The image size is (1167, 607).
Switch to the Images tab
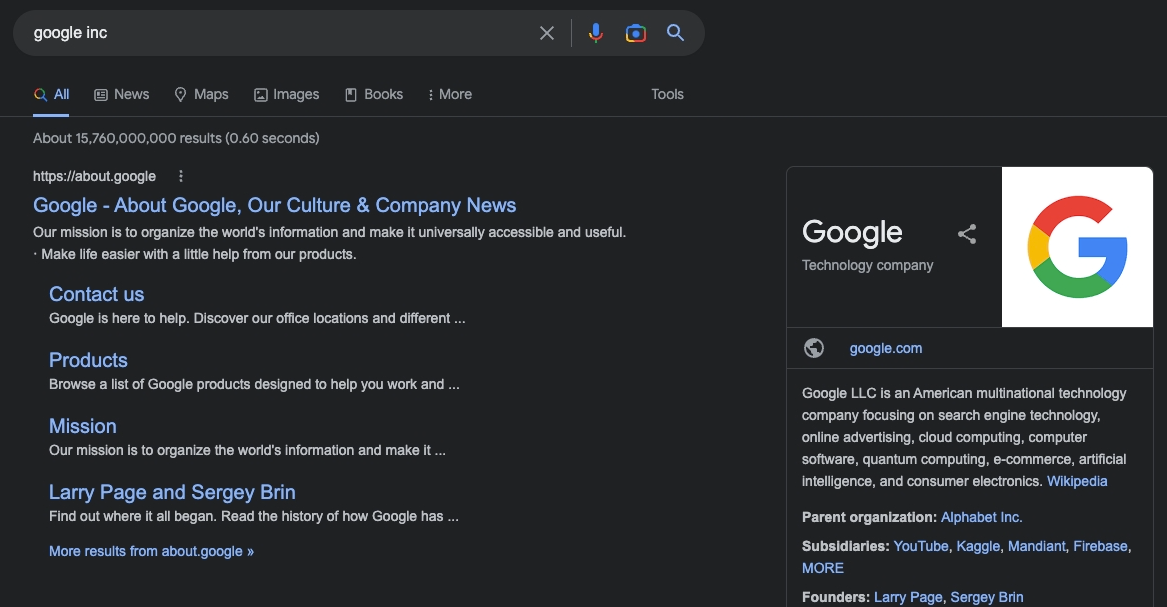click(287, 94)
